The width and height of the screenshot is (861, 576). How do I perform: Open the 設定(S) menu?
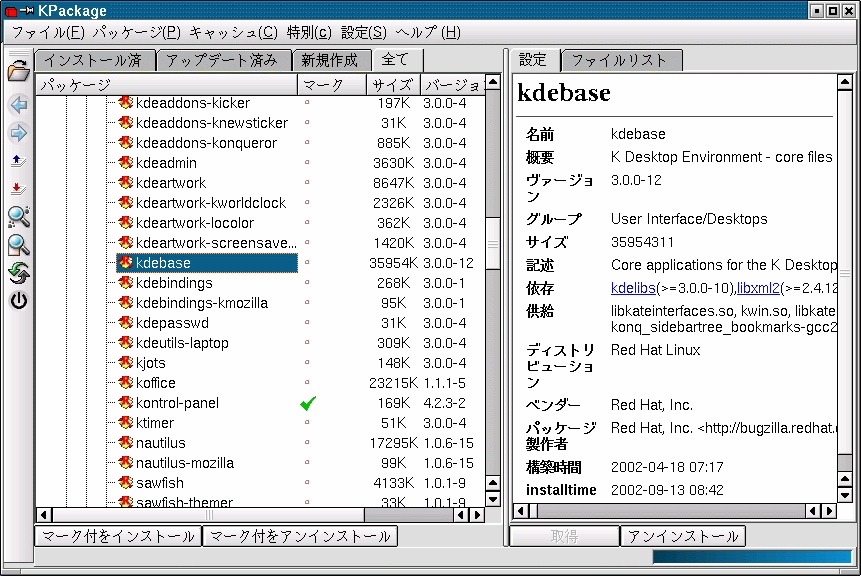click(364, 32)
